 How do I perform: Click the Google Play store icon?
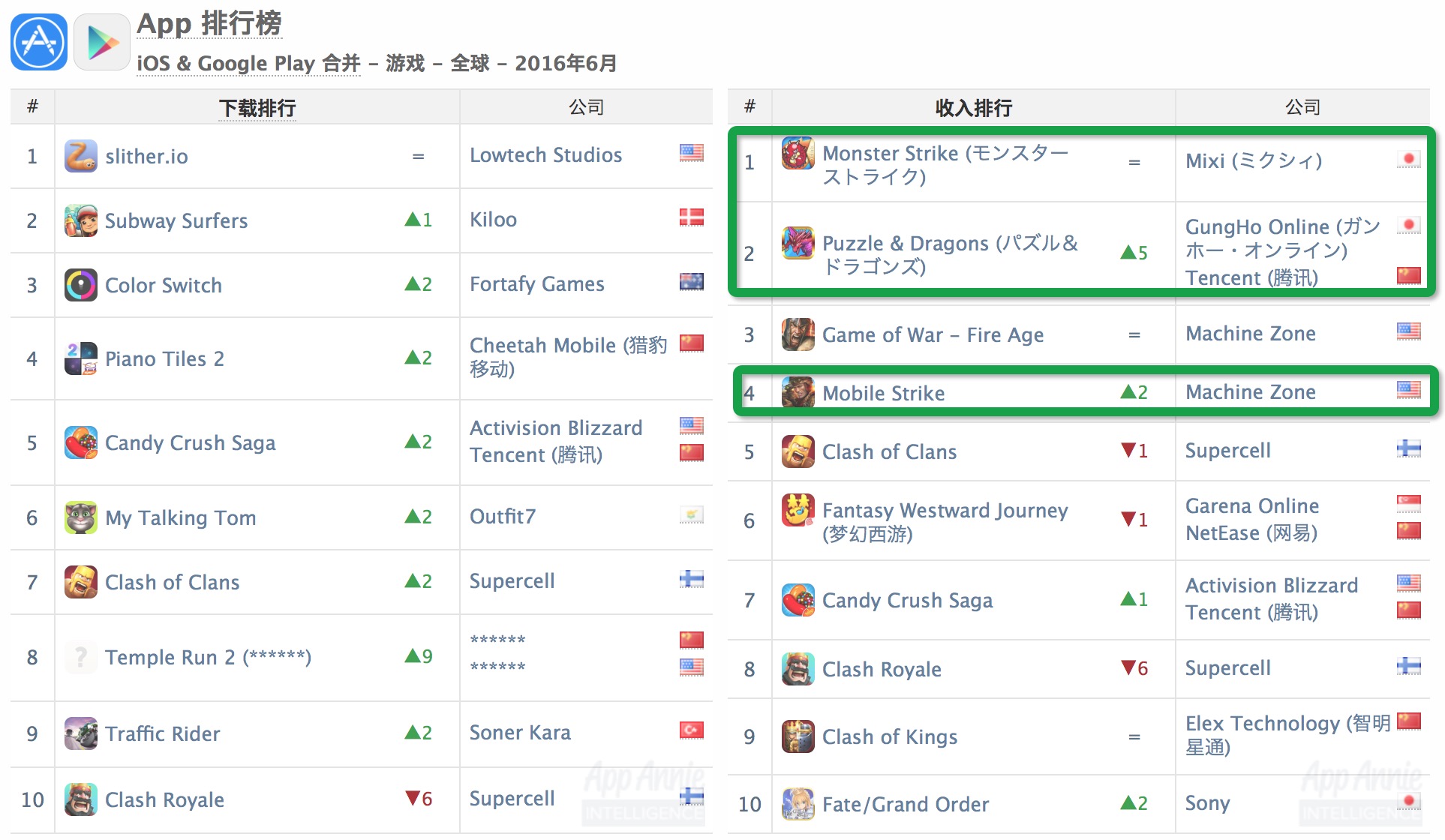(x=103, y=42)
